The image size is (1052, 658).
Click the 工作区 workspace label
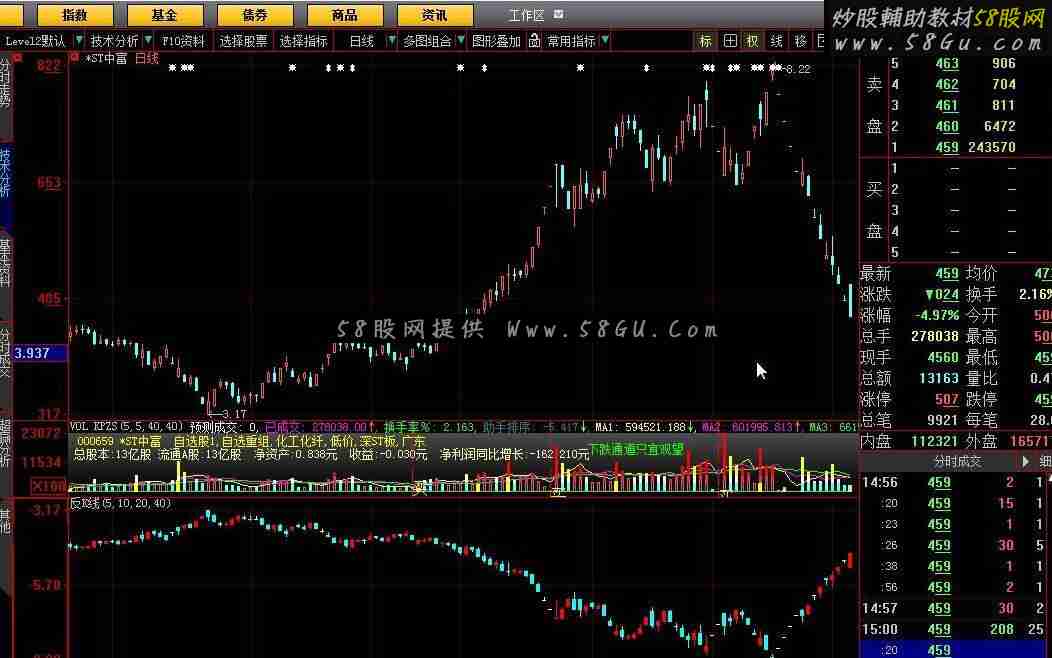527,15
